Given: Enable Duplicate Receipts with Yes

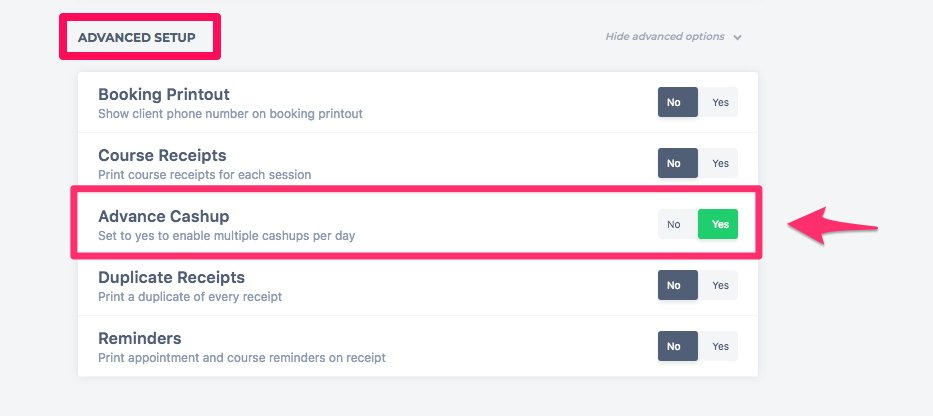Looking at the screenshot, I should (720, 285).
